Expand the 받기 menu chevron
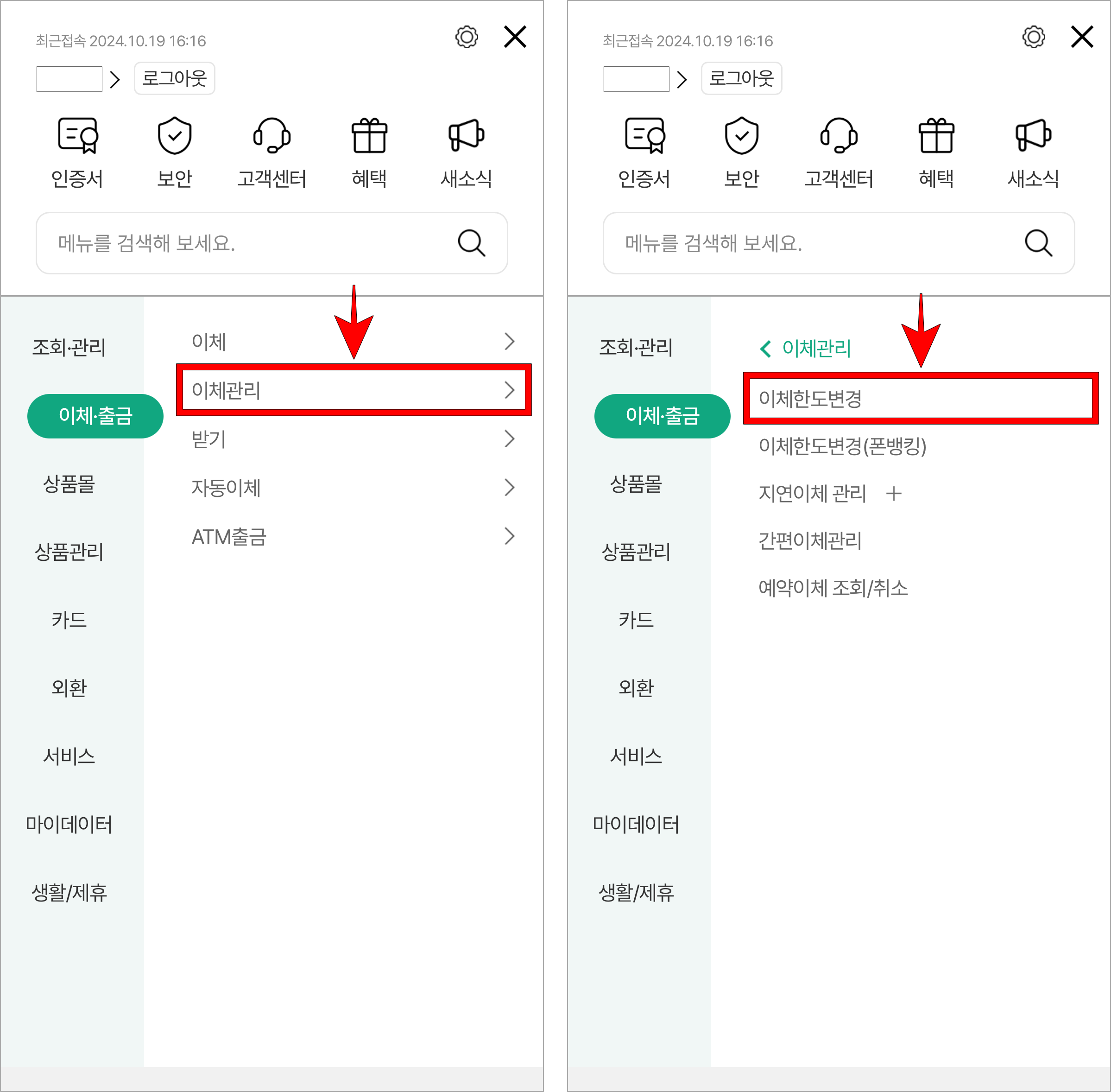Screen dimensions: 1111x1092 click(x=510, y=439)
